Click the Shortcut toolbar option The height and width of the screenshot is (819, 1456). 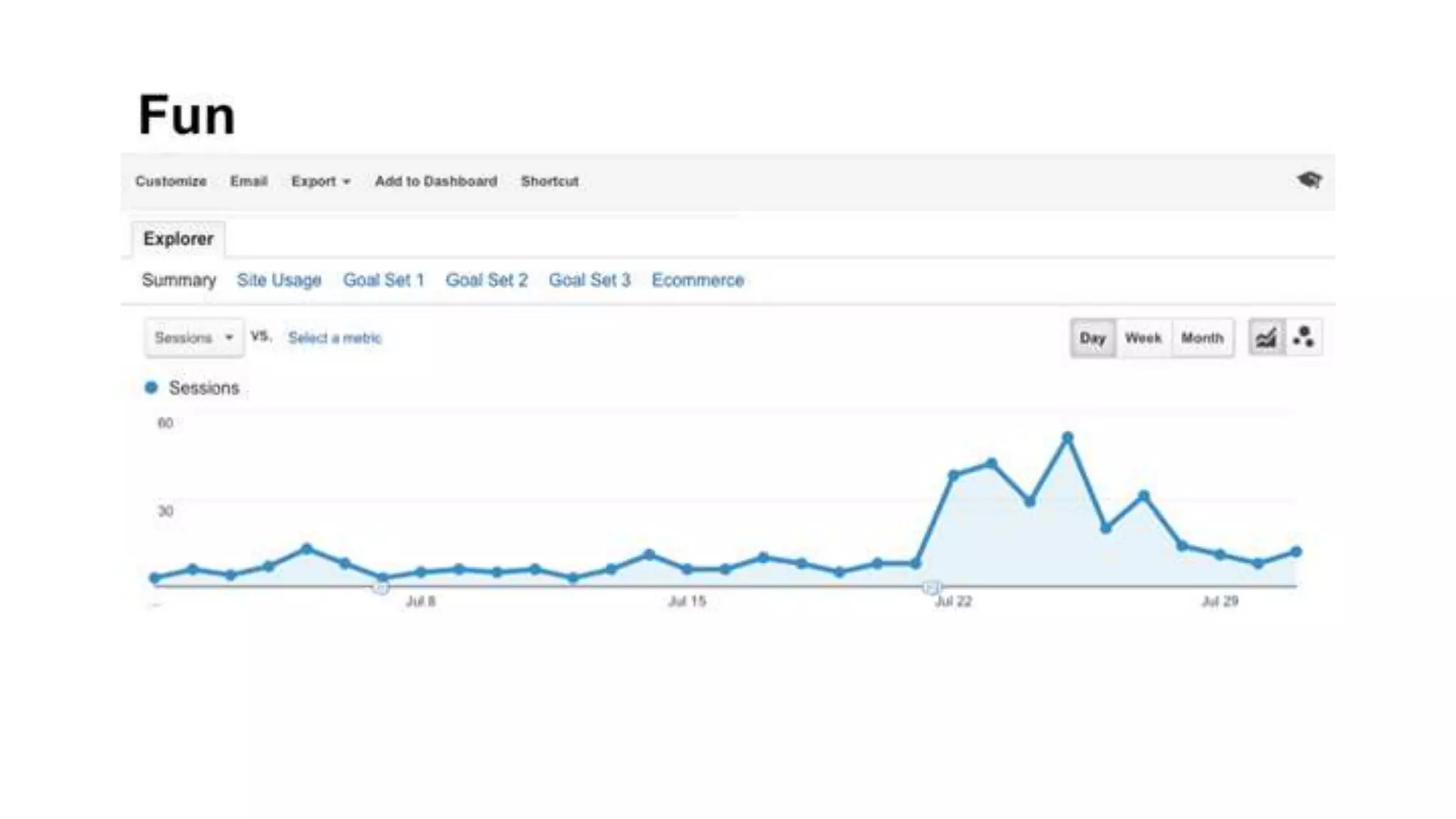550,181
